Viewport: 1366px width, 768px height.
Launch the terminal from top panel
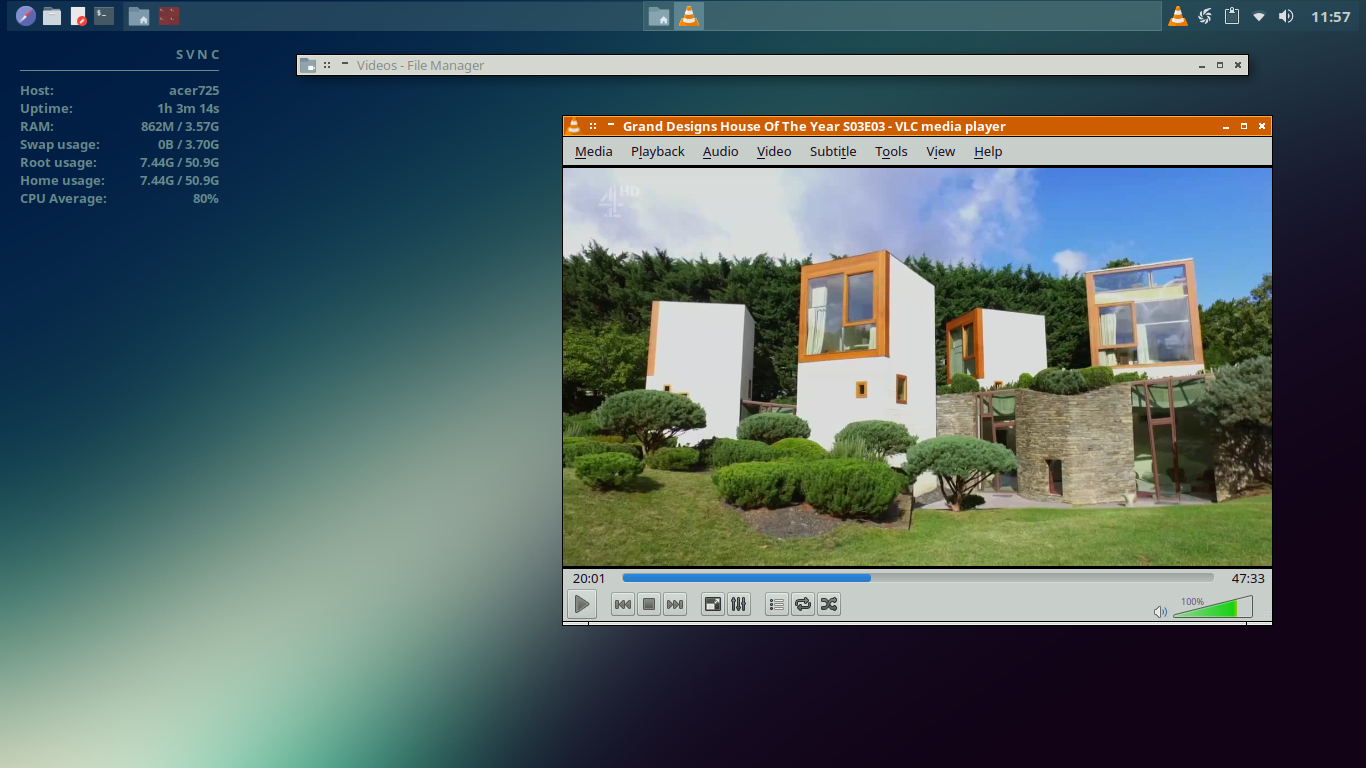(104, 16)
